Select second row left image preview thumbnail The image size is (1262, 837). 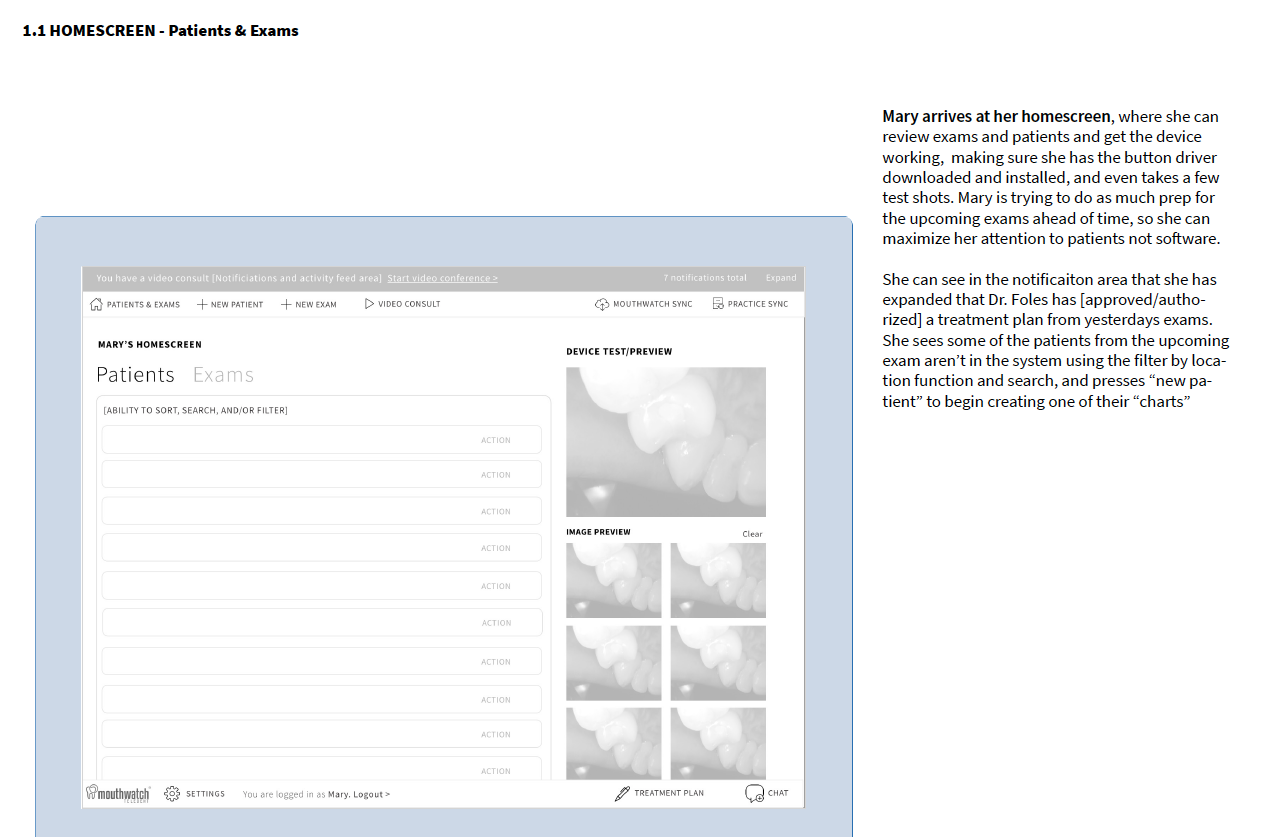point(614,663)
